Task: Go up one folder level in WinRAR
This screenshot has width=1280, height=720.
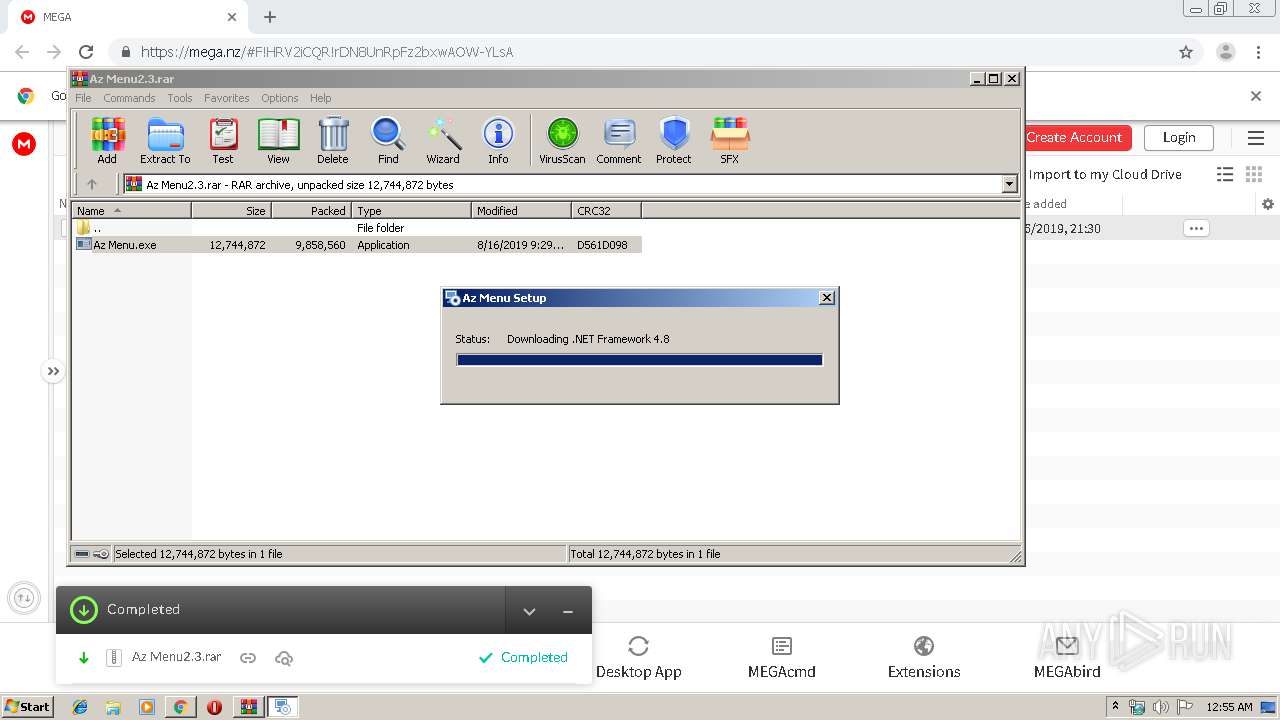Action: 92,184
